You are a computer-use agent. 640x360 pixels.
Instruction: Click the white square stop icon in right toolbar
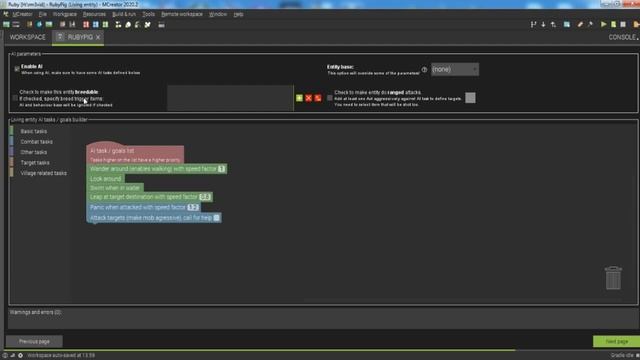[623, 25]
